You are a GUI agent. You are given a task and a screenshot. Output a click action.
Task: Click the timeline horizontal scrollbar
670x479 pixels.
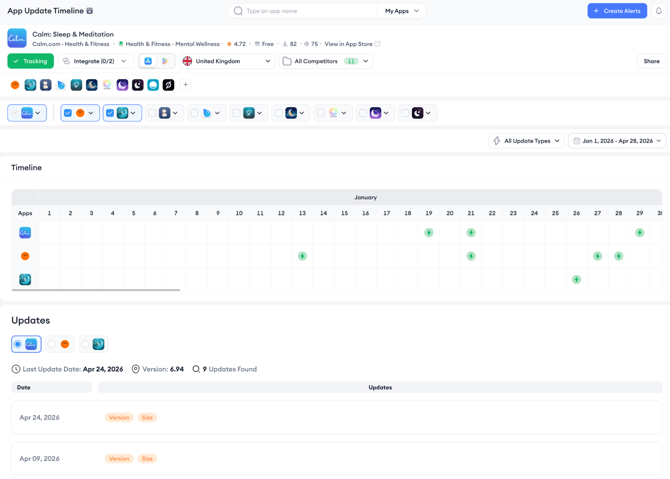click(96, 290)
